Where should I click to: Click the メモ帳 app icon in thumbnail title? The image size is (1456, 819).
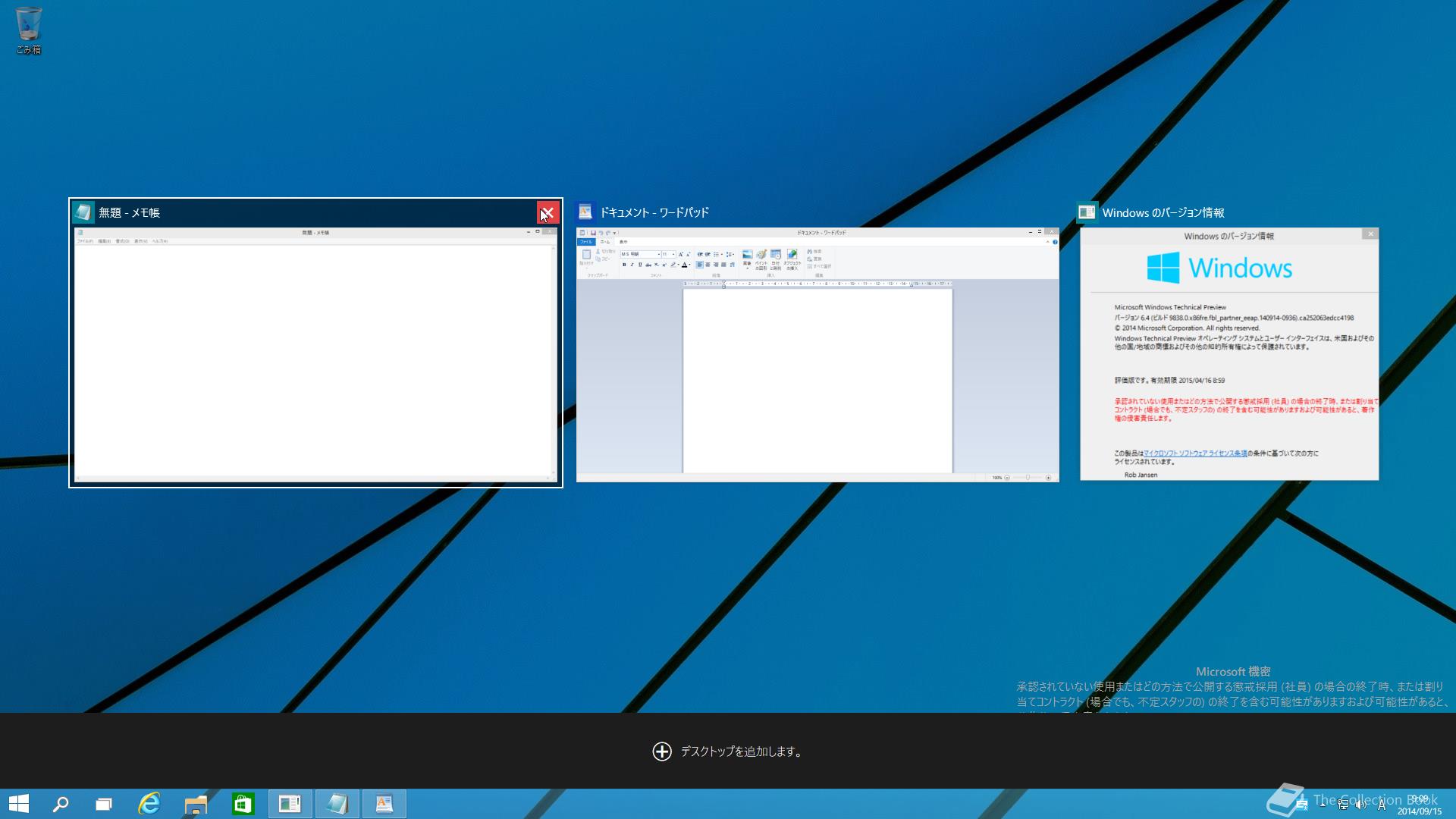coord(83,212)
